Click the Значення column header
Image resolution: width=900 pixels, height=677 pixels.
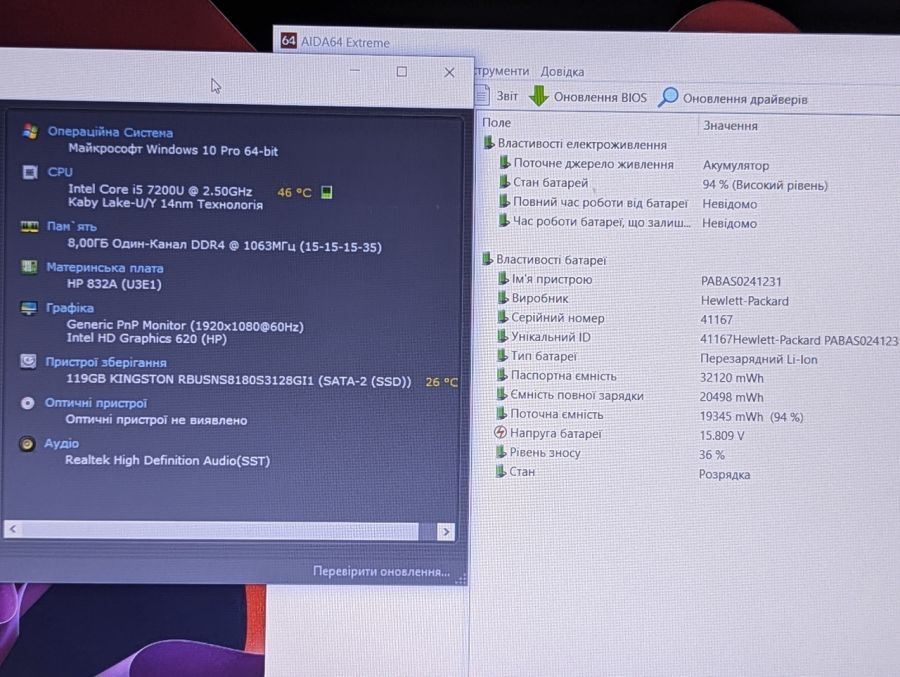pos(731,125)
